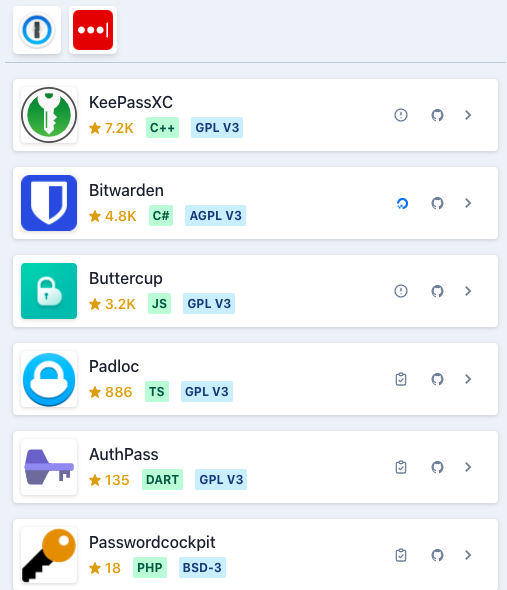Click the 1Password logo icon

click(37, 30)
